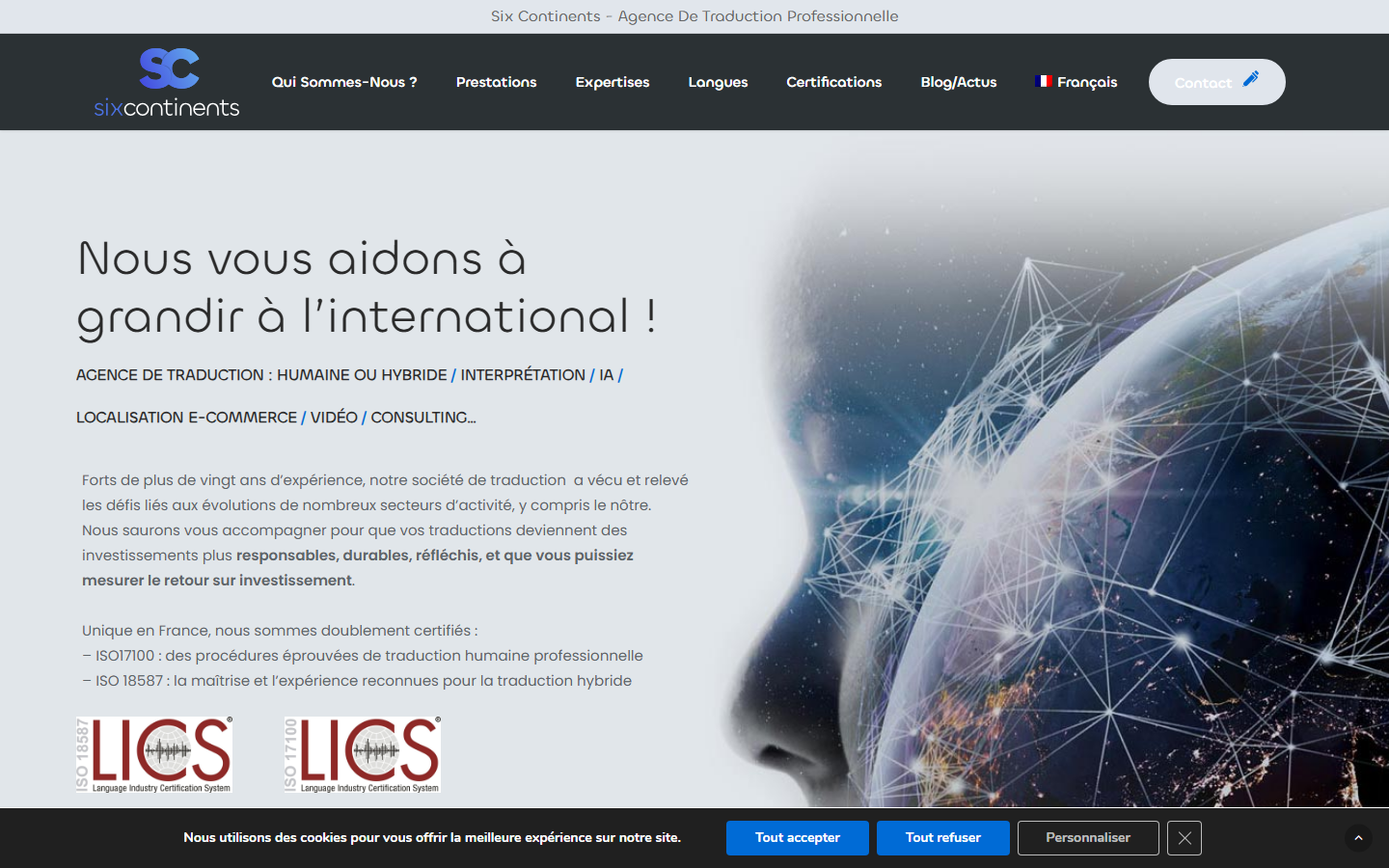Click the scroll-to-top arrow button
This screenshot has height=868, width=1389.
click(1358, 838)
